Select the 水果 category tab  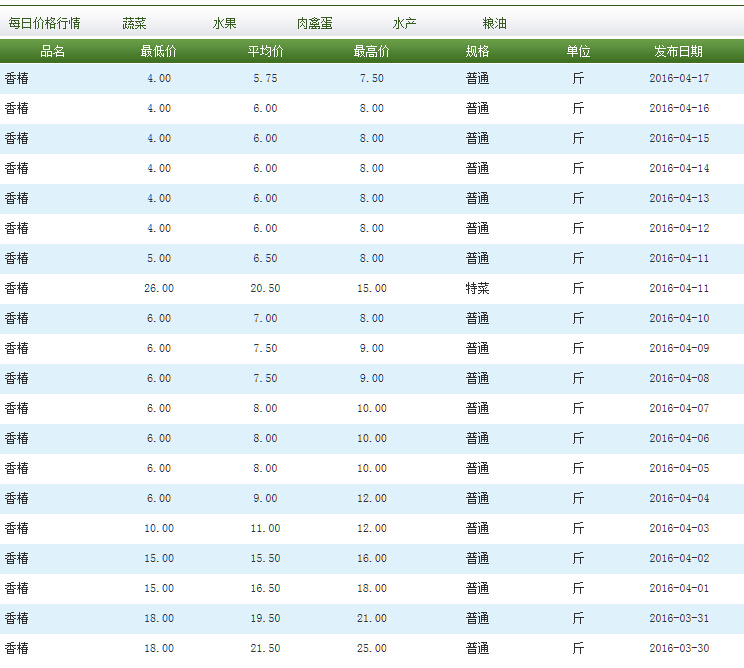[x=224, y=23]
